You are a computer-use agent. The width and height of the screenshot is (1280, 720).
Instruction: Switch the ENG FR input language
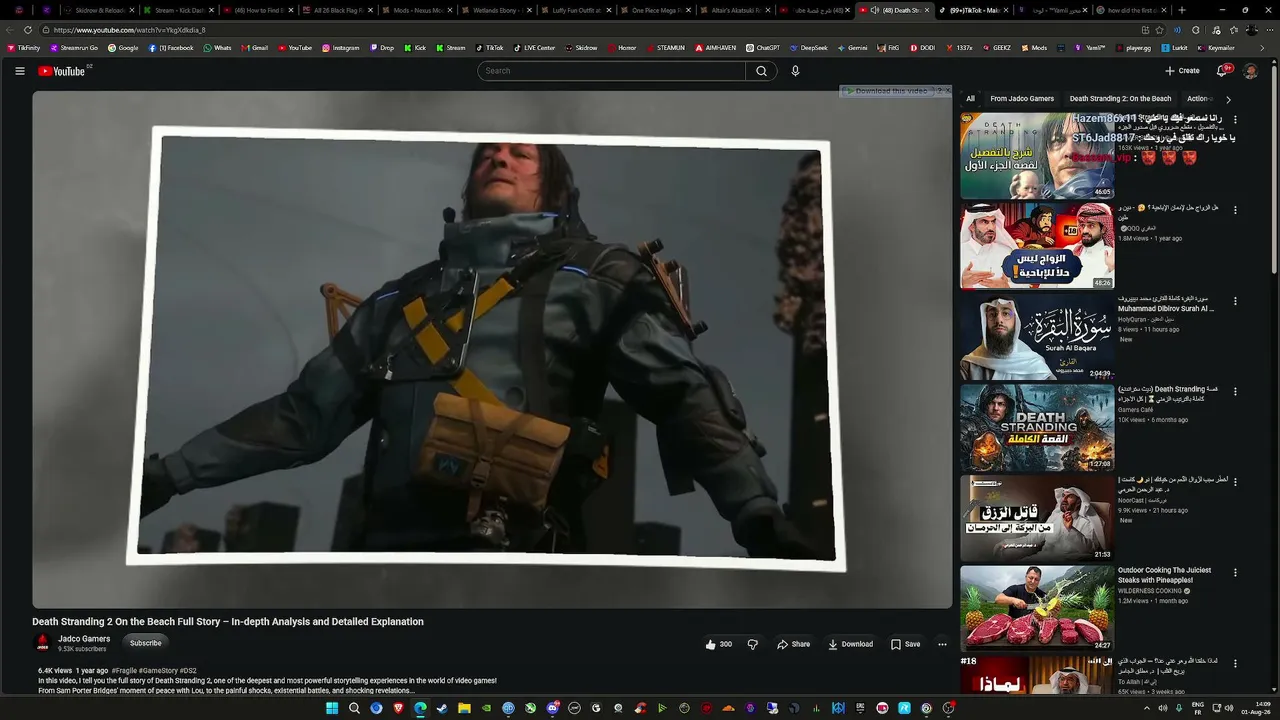pyautogui.click(x=1198, y=708)
